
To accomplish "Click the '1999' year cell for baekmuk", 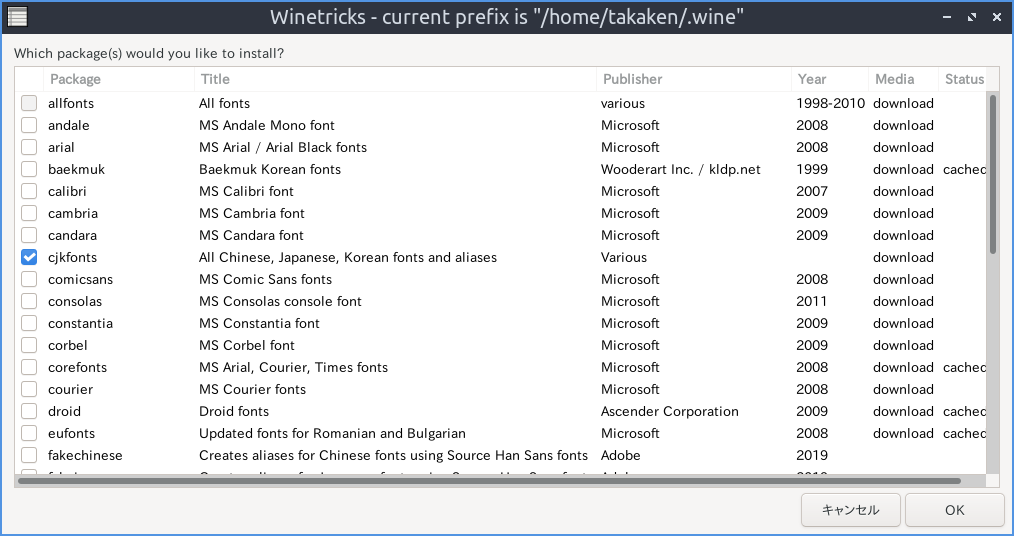I will coord(812,169).
